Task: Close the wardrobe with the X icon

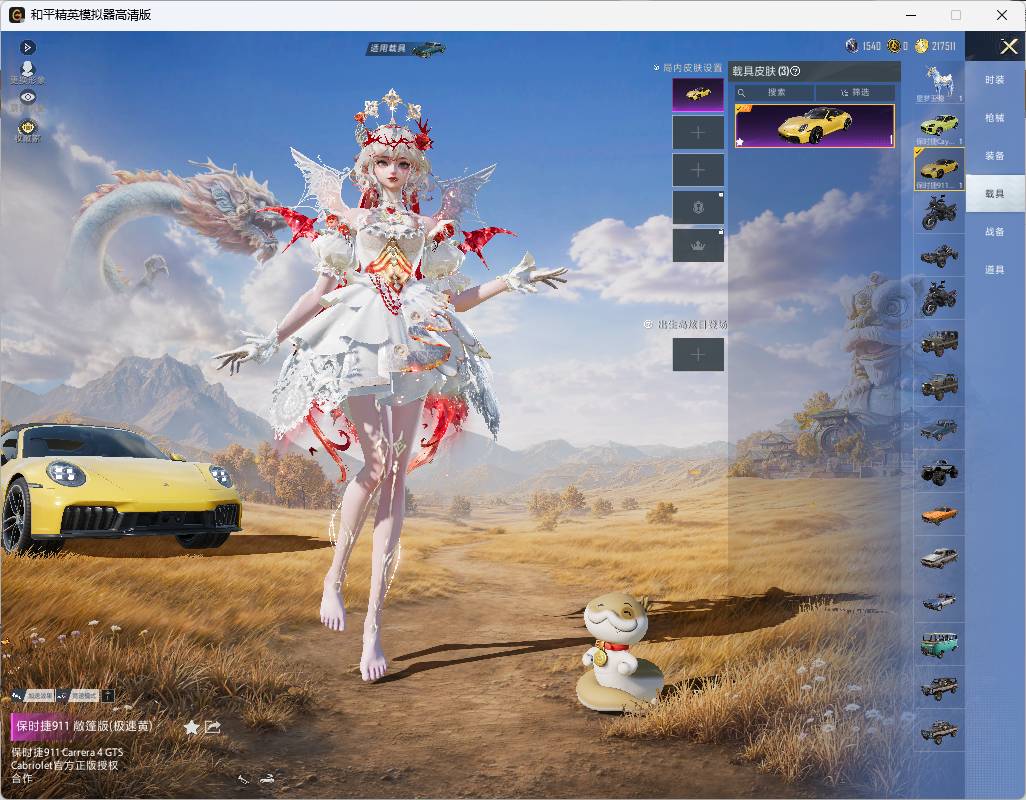Action: (x=1008, y=46)
